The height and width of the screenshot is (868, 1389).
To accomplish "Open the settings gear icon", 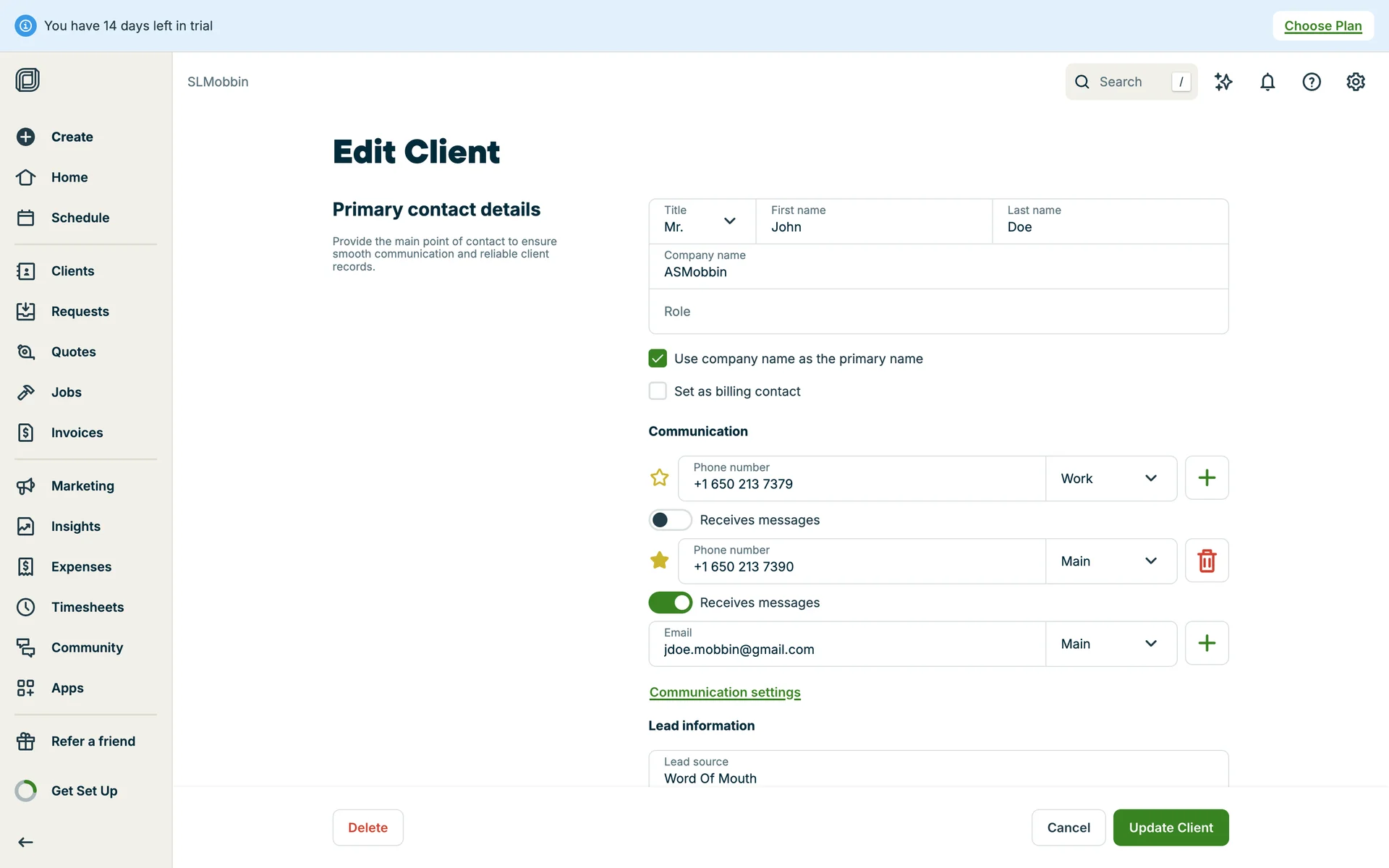I will click(x=1356, y=82).
